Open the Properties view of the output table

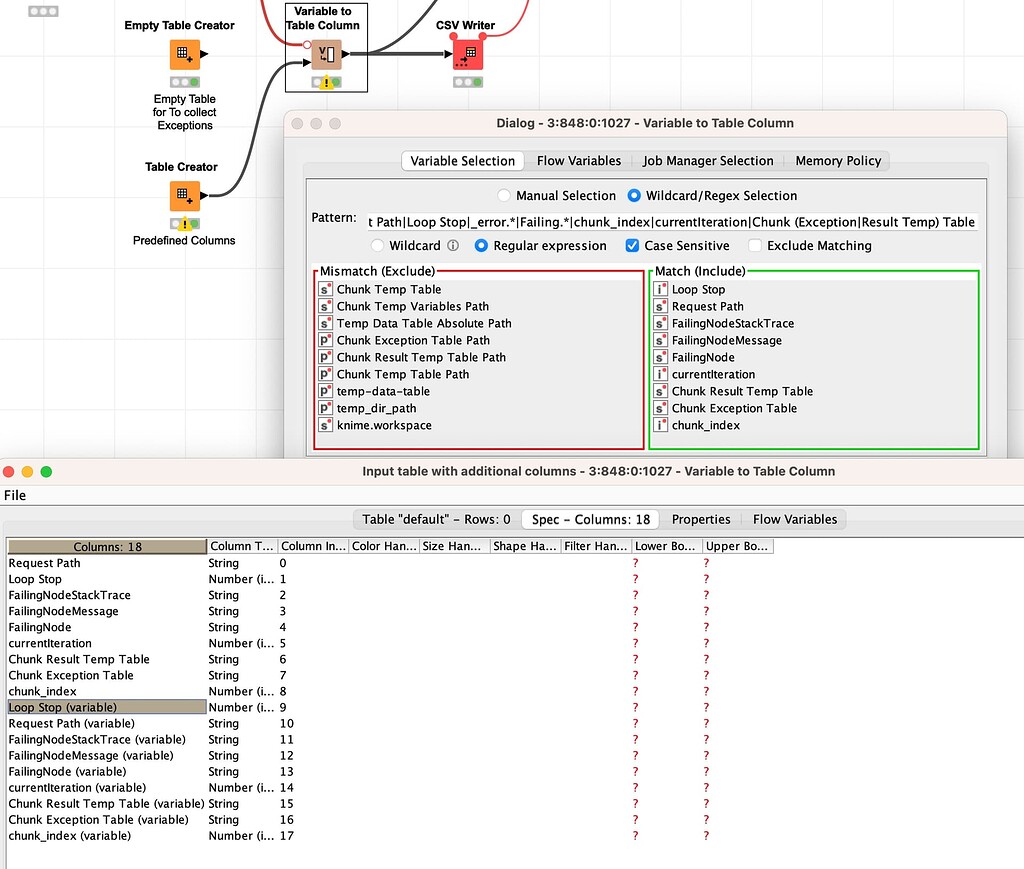coord(701,519)
